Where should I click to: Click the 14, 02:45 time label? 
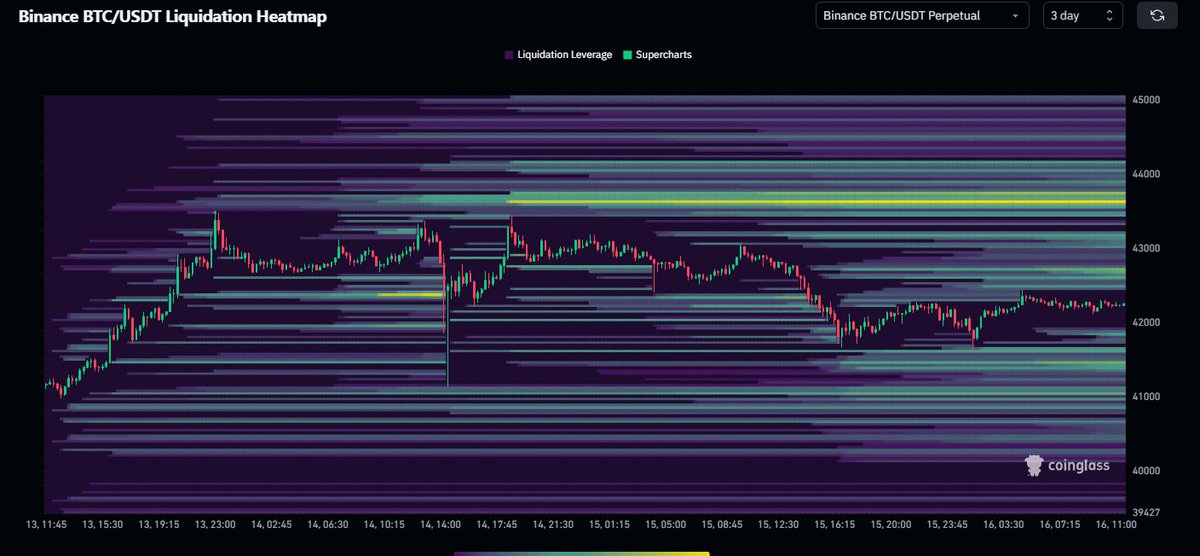click(x=273, y=524)
